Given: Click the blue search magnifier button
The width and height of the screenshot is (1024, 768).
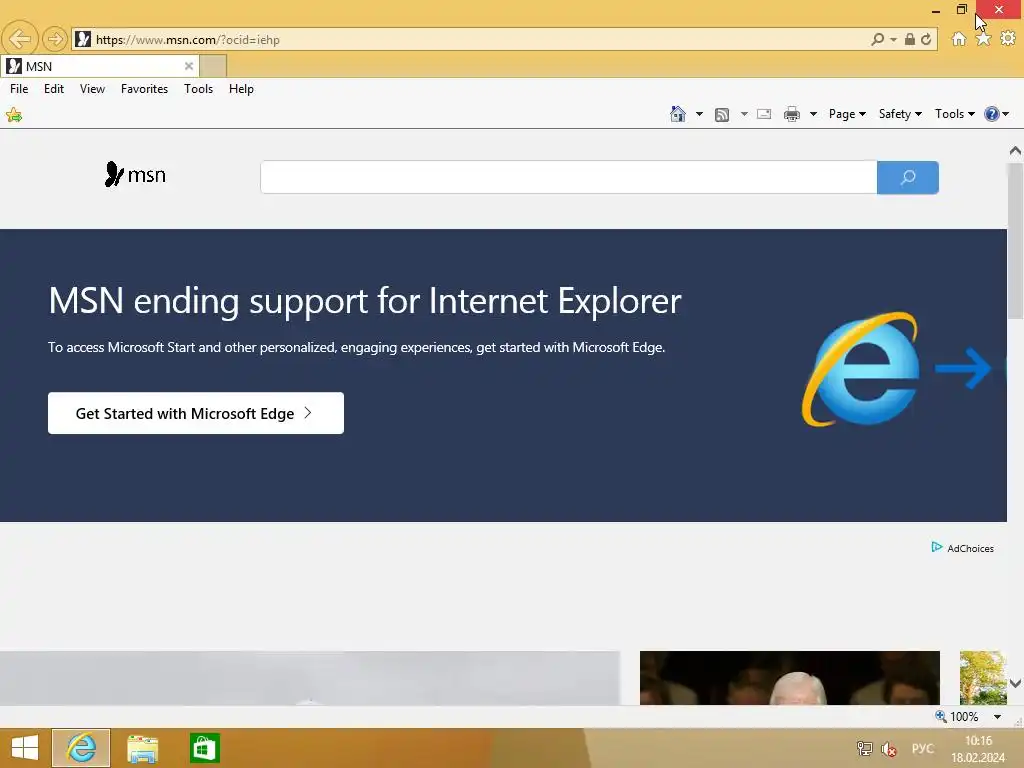Looking at the screenshot, I should pyautogui.click(x=908, y=177).
